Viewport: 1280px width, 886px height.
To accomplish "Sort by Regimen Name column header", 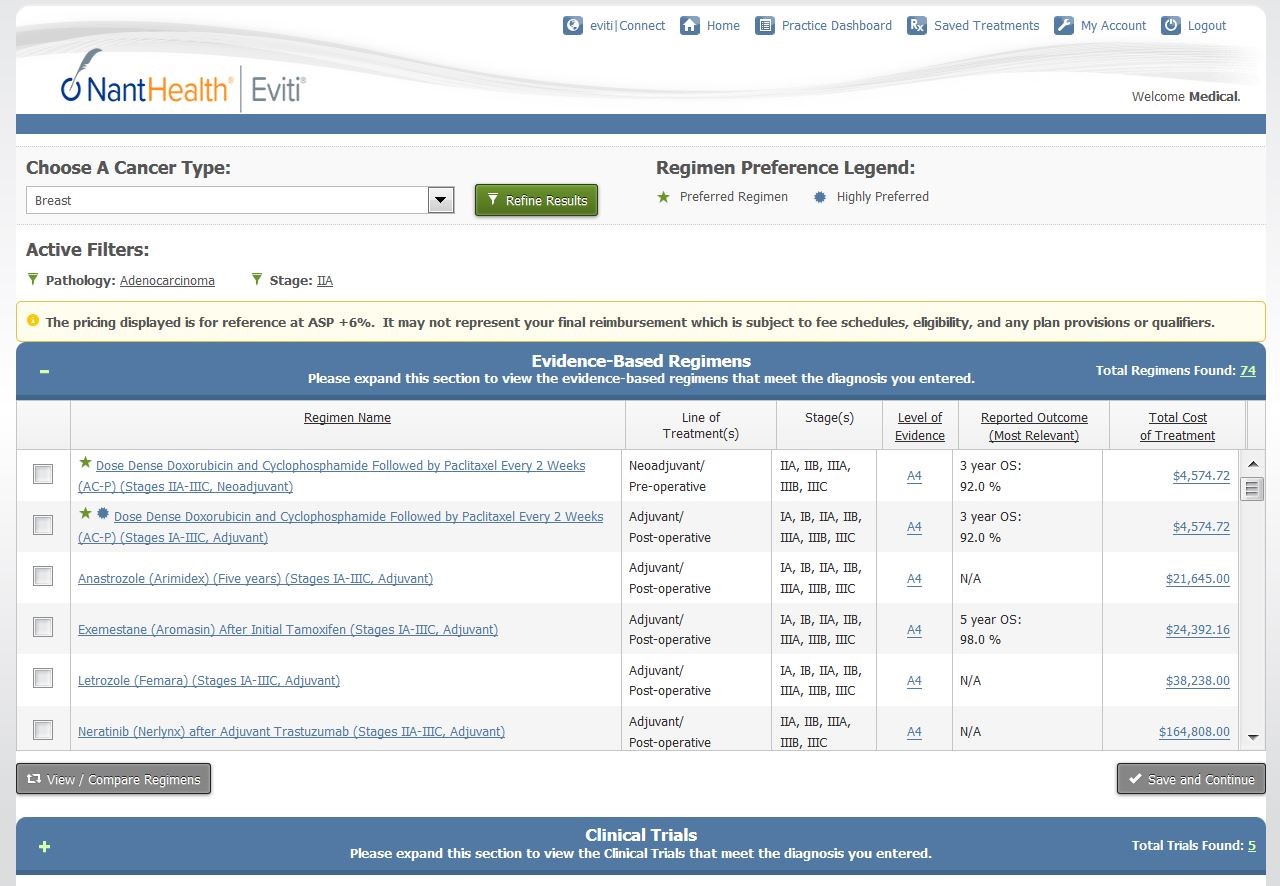I will click(347, 418).
